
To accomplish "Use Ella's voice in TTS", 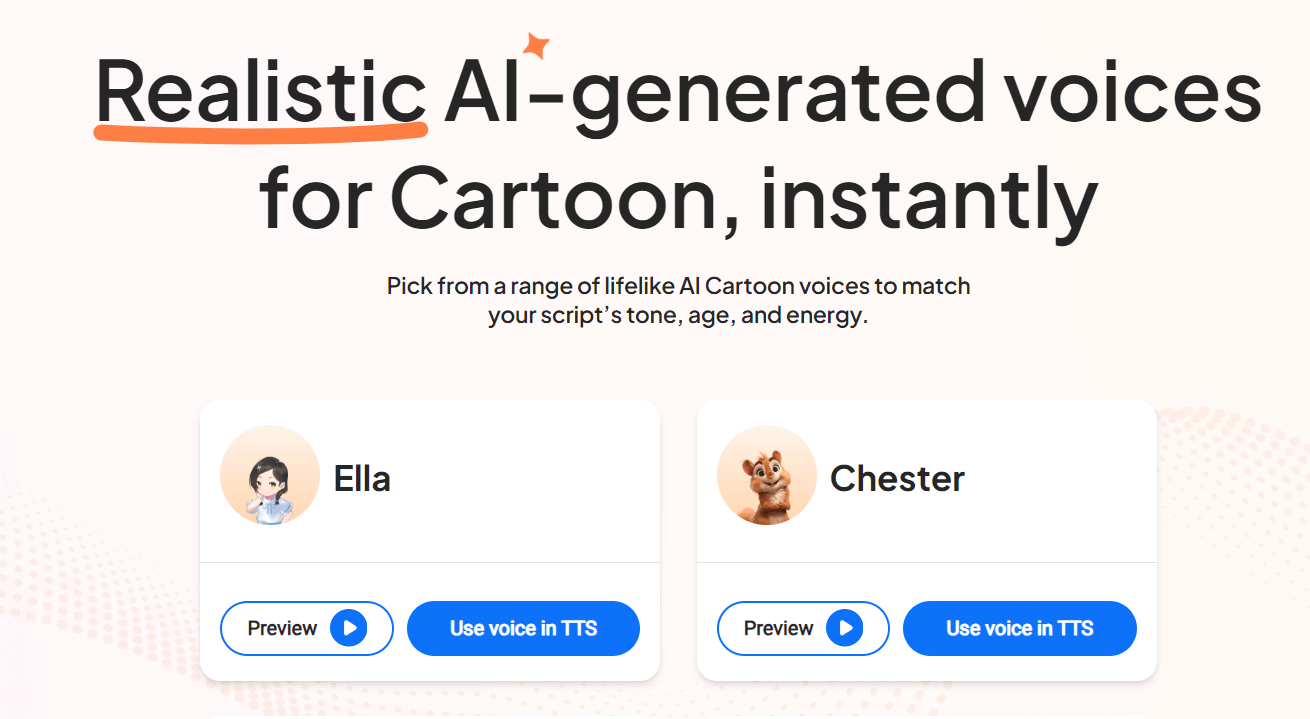I will pyautogui.click(x=523, y=628).
